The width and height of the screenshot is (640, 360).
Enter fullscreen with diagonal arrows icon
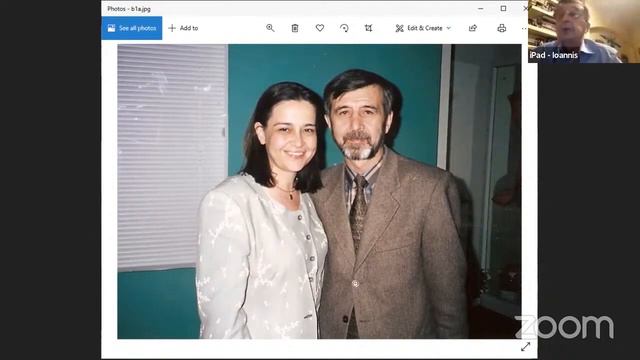coord(525,347)
